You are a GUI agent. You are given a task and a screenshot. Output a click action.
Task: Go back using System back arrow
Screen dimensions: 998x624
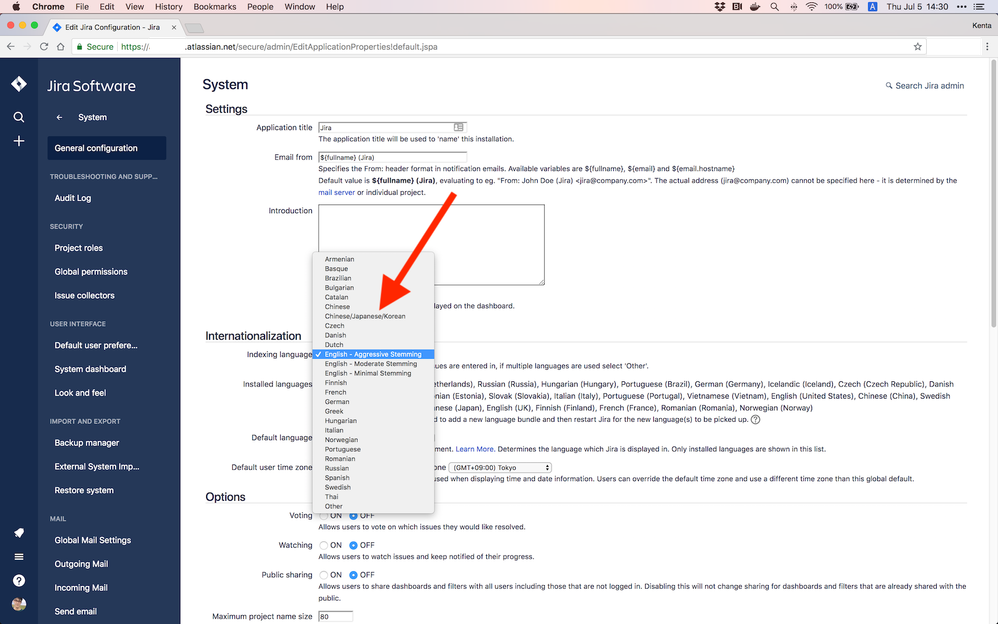[59, 117]
